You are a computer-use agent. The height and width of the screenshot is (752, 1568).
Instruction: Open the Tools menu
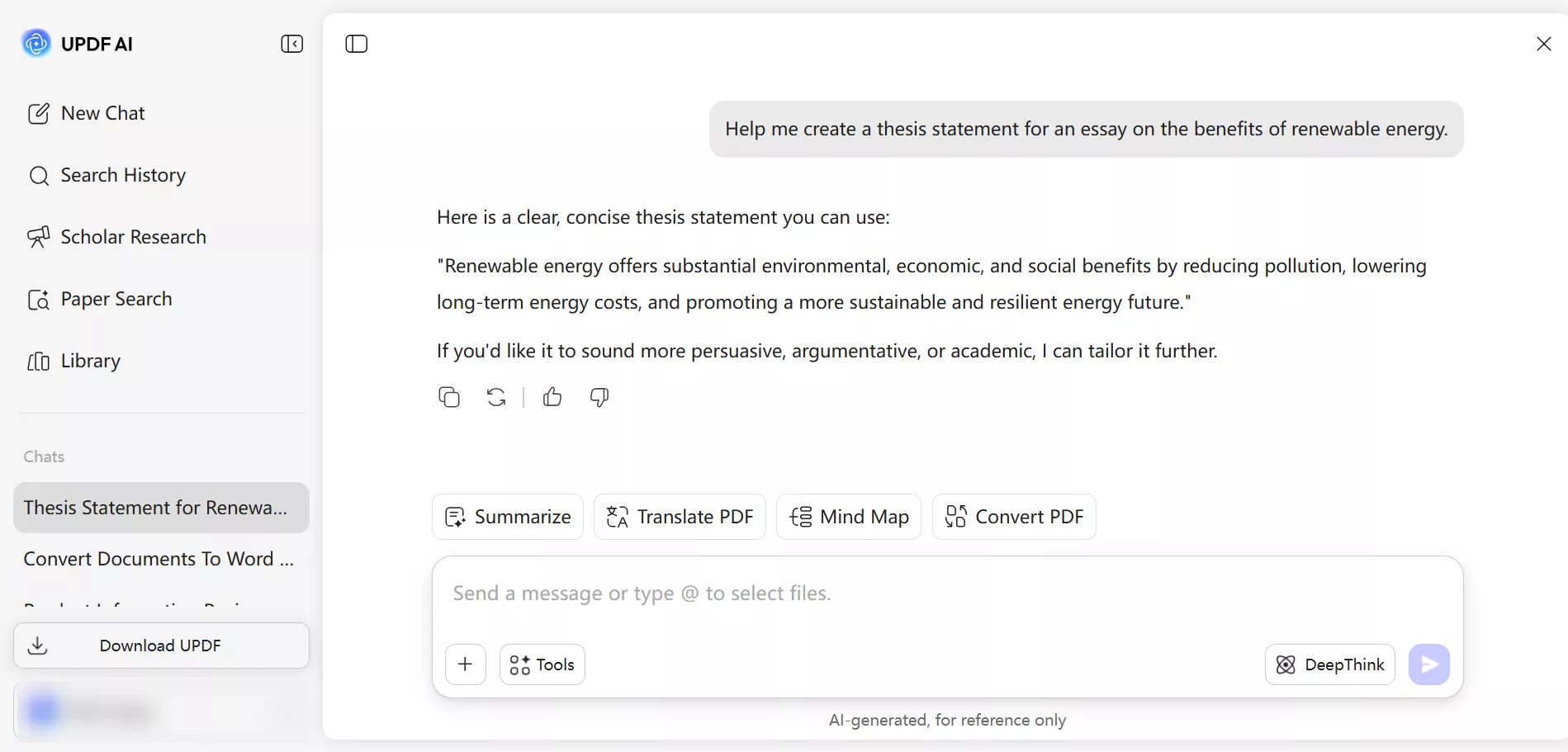[542, 665]
